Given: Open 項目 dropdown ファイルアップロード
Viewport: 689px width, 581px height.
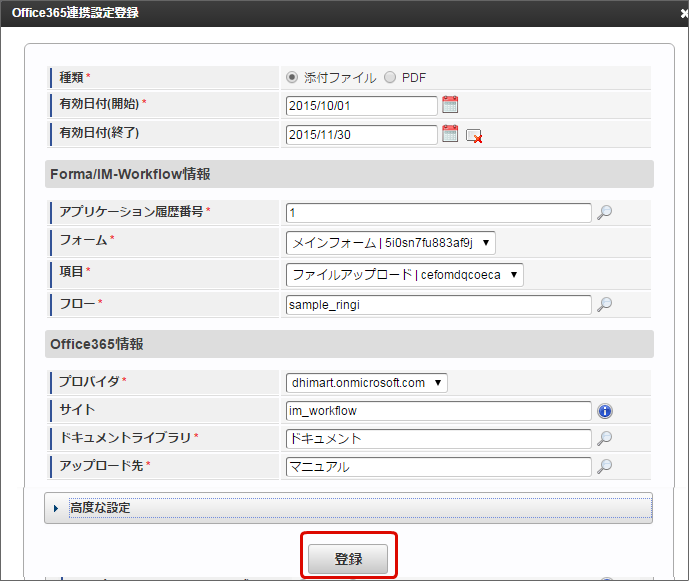Looking at the screenshot, I should (x=405, y=275).
